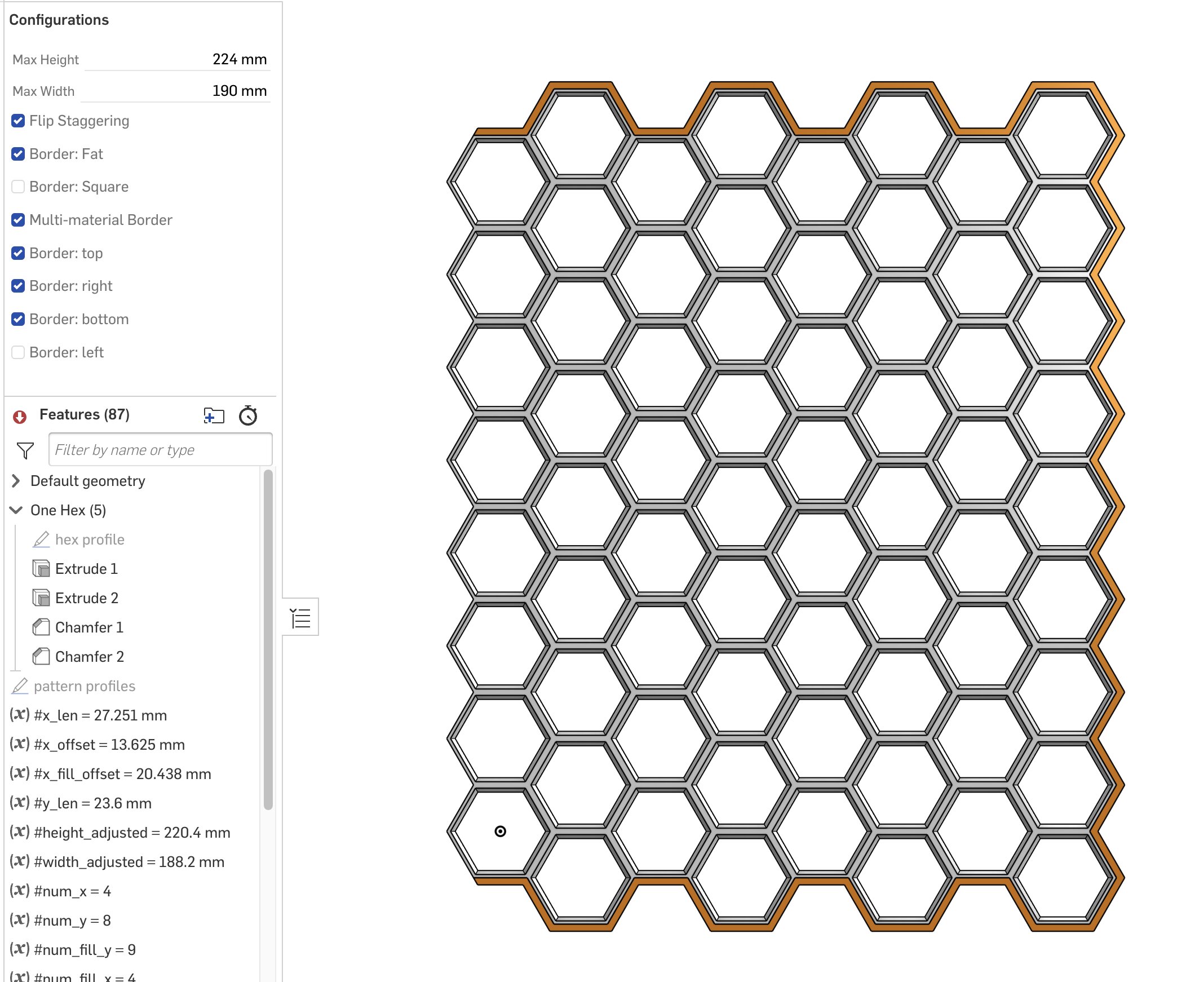Click the feature list vertical scrollbar
Screen dimensions: 1204x982
pos(268,639)
